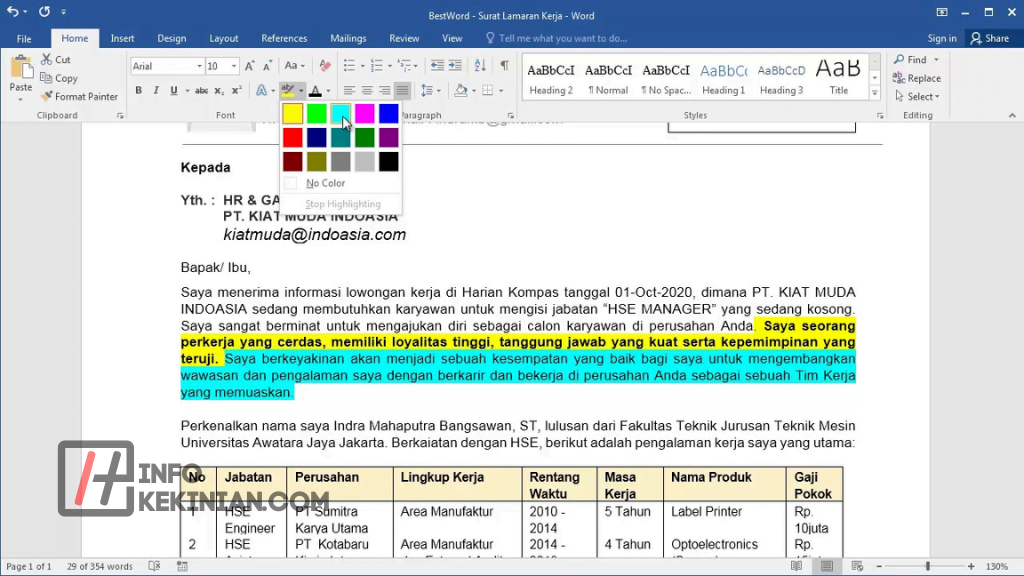Collapse the ribbon with the chevron
1024x576 pixels.
click(x=1012, y=116)
